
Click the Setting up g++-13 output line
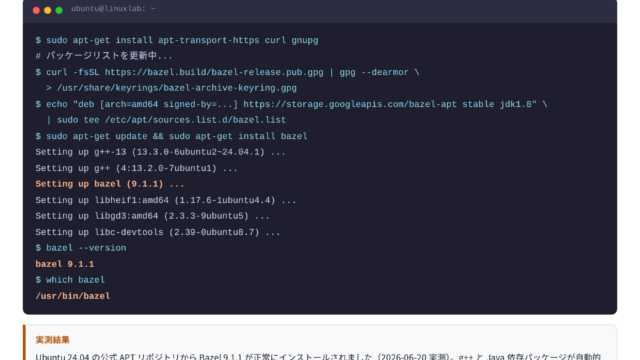(160, 152)
